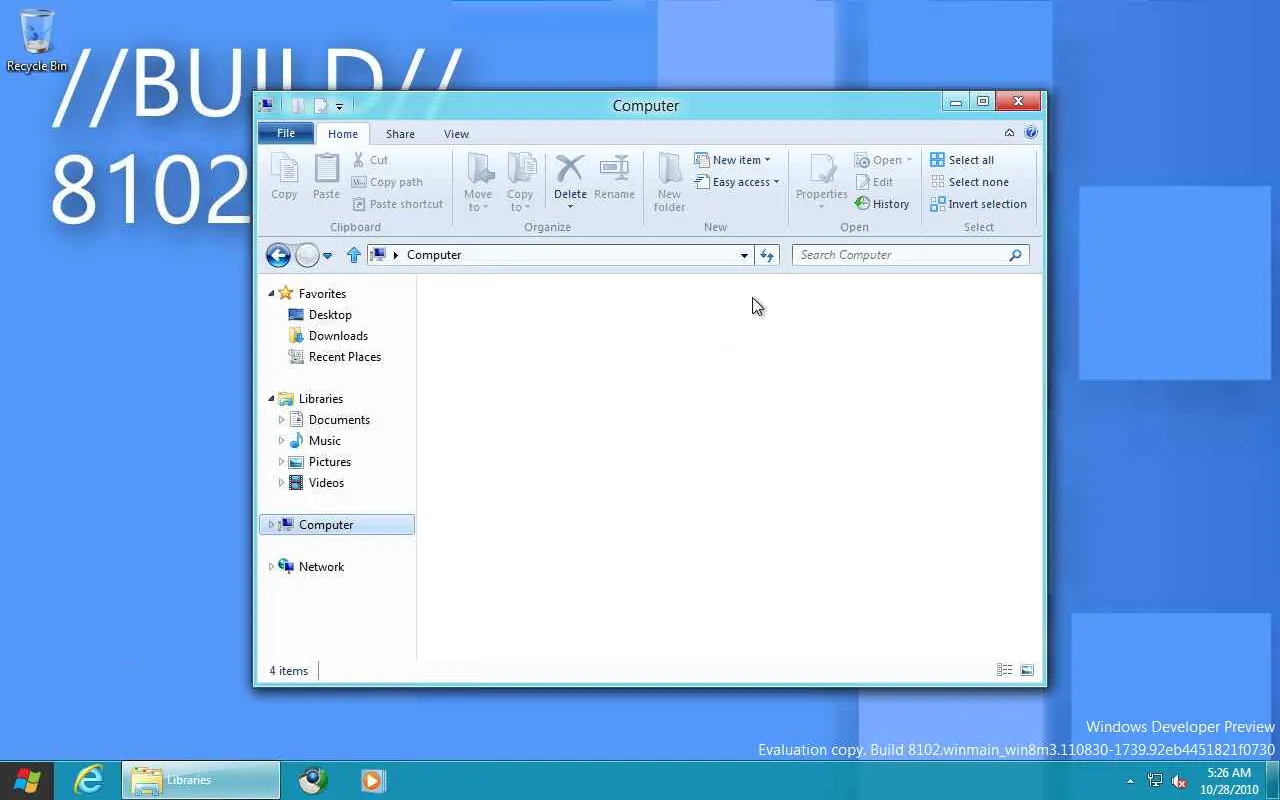Open the Properties dropdown in the ribbon
Viewport: 1280px width, 800px height.
[822, 207]
